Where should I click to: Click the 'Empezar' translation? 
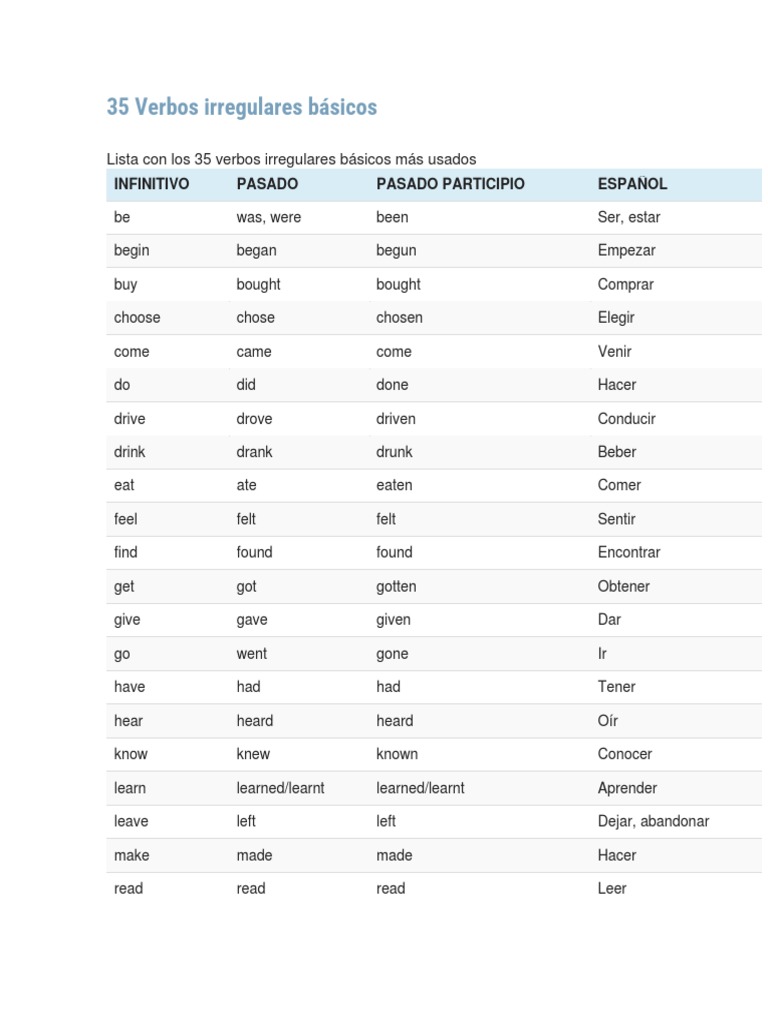pos(626,250)
